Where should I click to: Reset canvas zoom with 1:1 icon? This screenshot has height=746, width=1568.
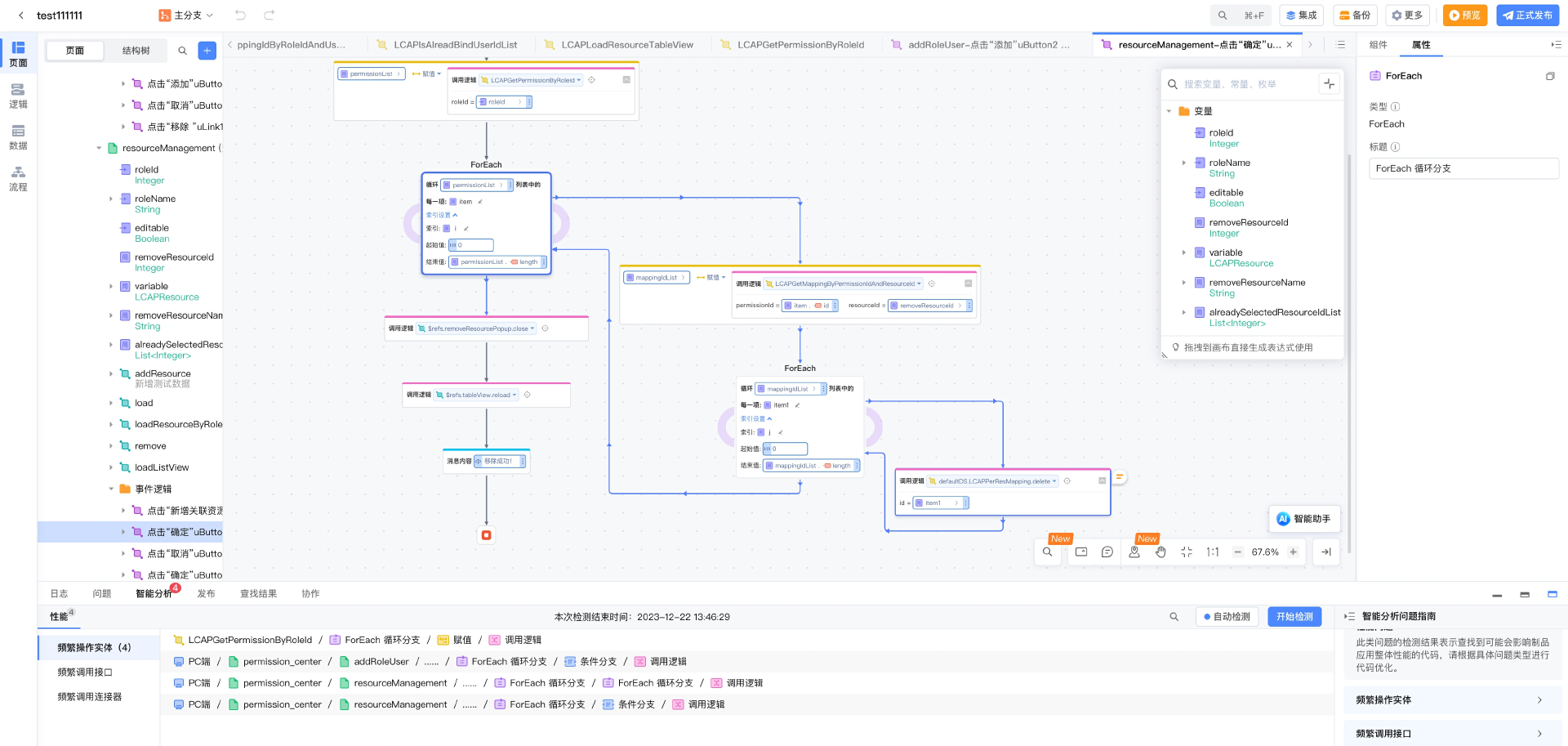coord(1213,552)
